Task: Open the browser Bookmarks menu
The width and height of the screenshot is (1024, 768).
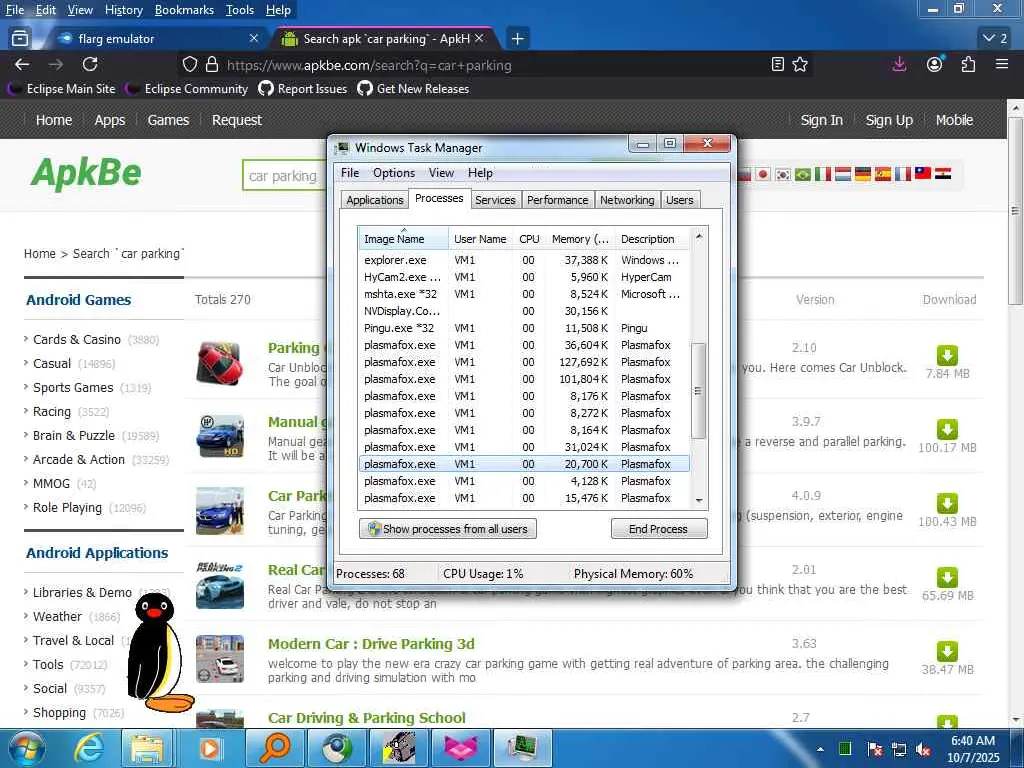Action: click(184, 10)
